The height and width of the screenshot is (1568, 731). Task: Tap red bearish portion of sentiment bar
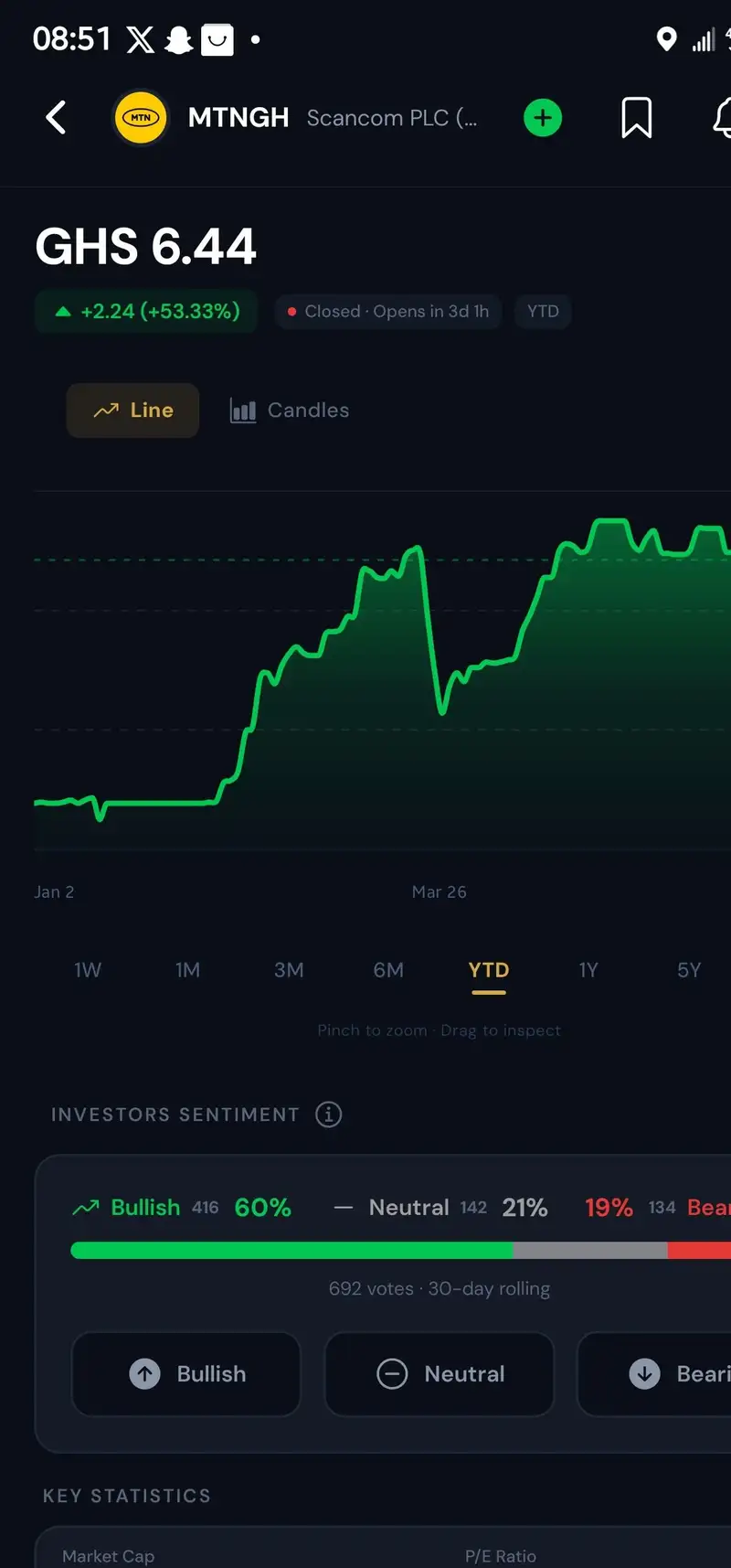pyautogui.click(x=700, y=1250)
